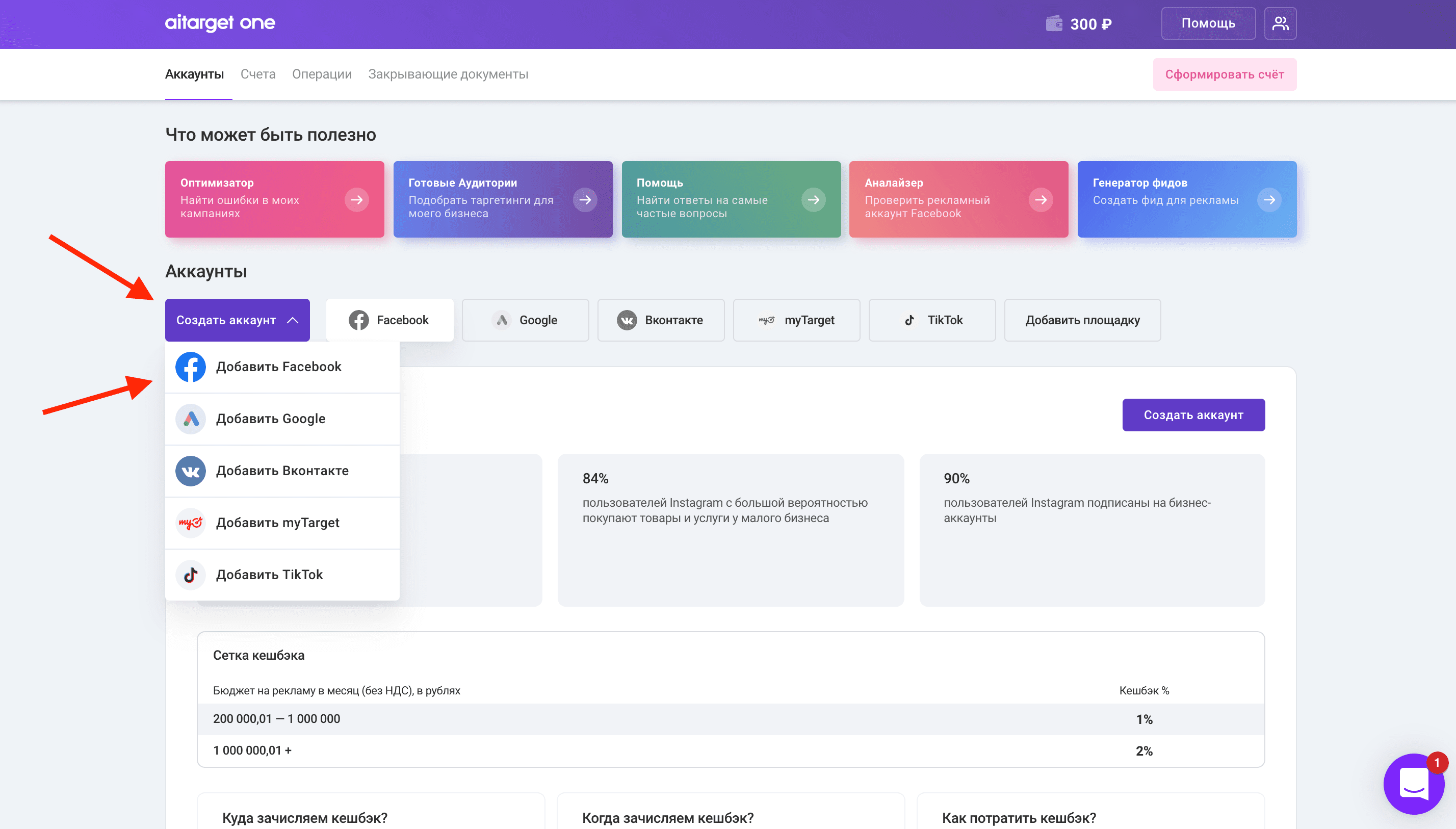The width and height of the screenshot is (1456, 829).
Task: Switch to the Аккаунты tab
Action: tap(195, 74)
